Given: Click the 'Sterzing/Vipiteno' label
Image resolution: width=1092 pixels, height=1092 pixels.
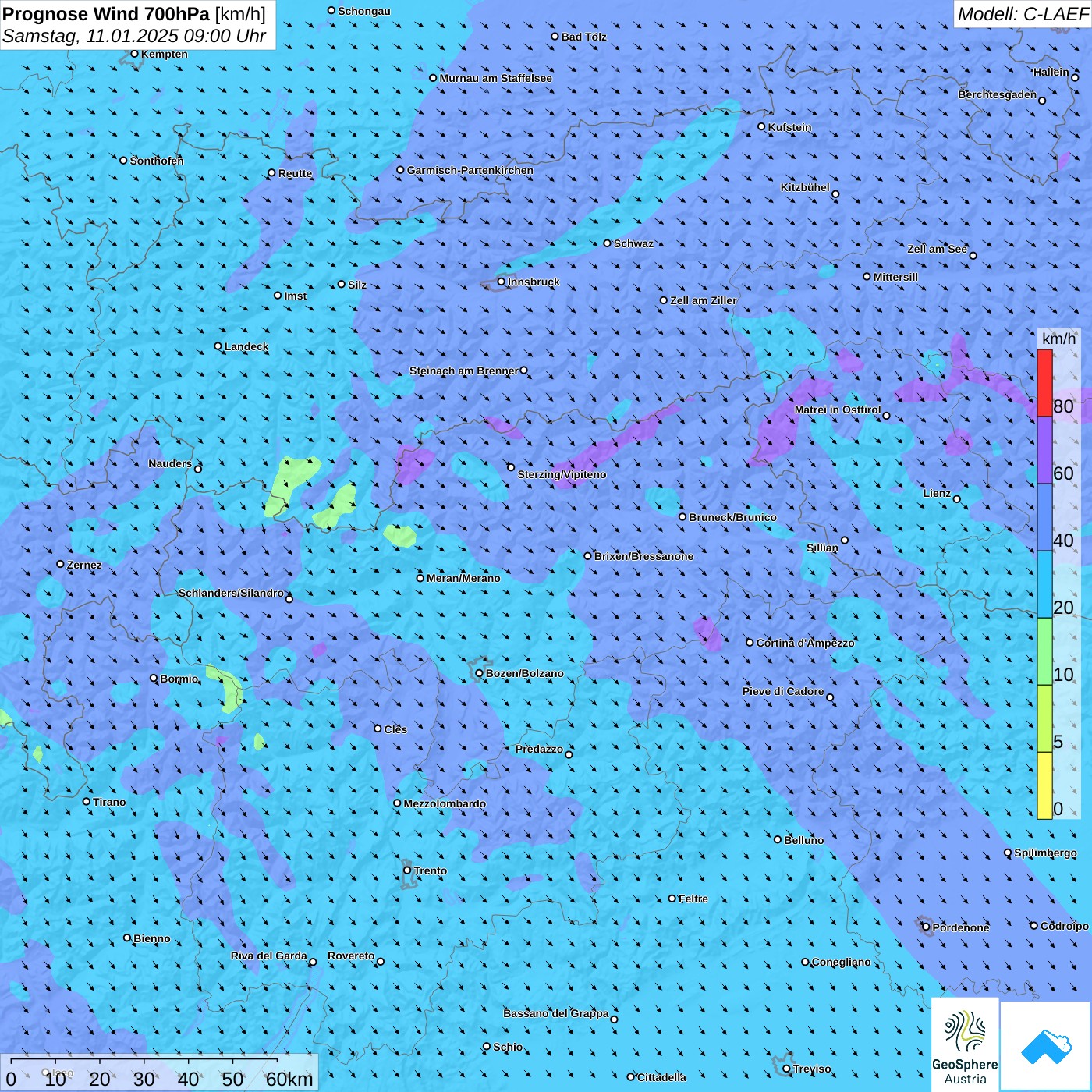Looking at the screenshot, I should tap(562, 474).
